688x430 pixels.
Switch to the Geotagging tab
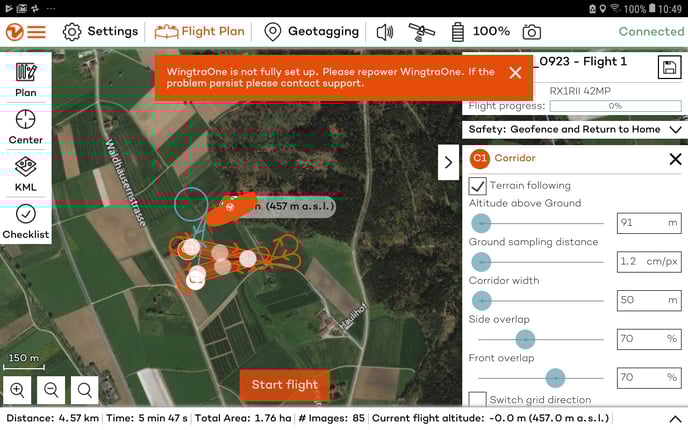(311, 32)
